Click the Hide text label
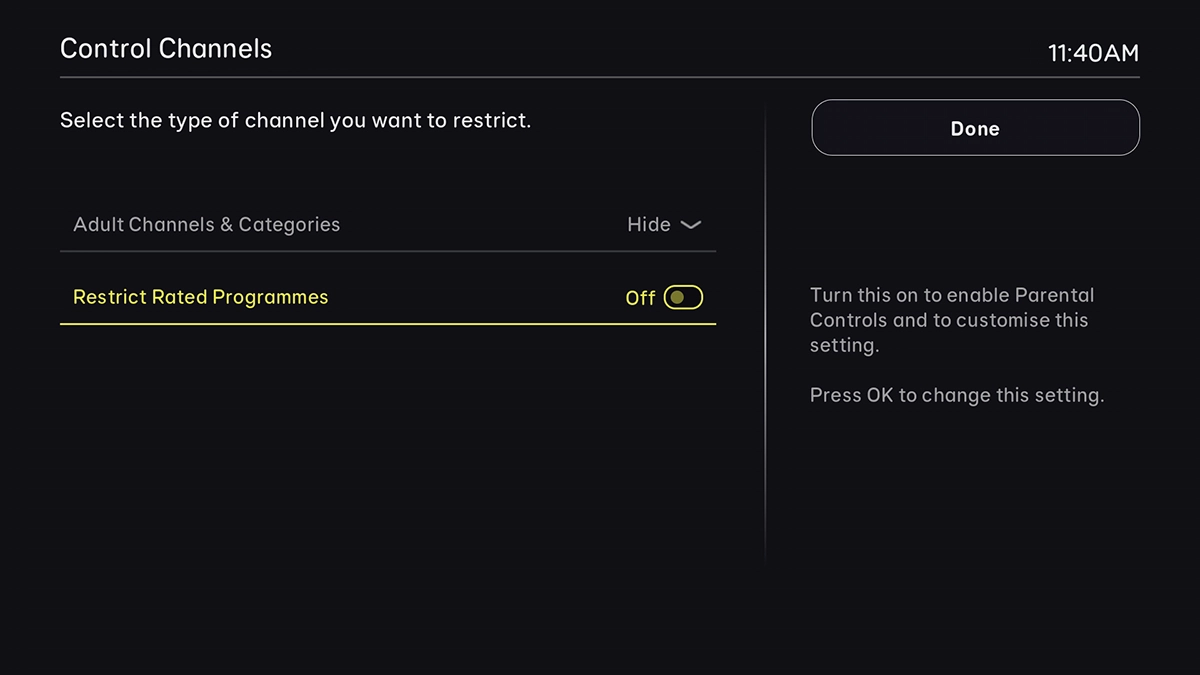This screenshot has width=1200, height=675. (648, 224)
